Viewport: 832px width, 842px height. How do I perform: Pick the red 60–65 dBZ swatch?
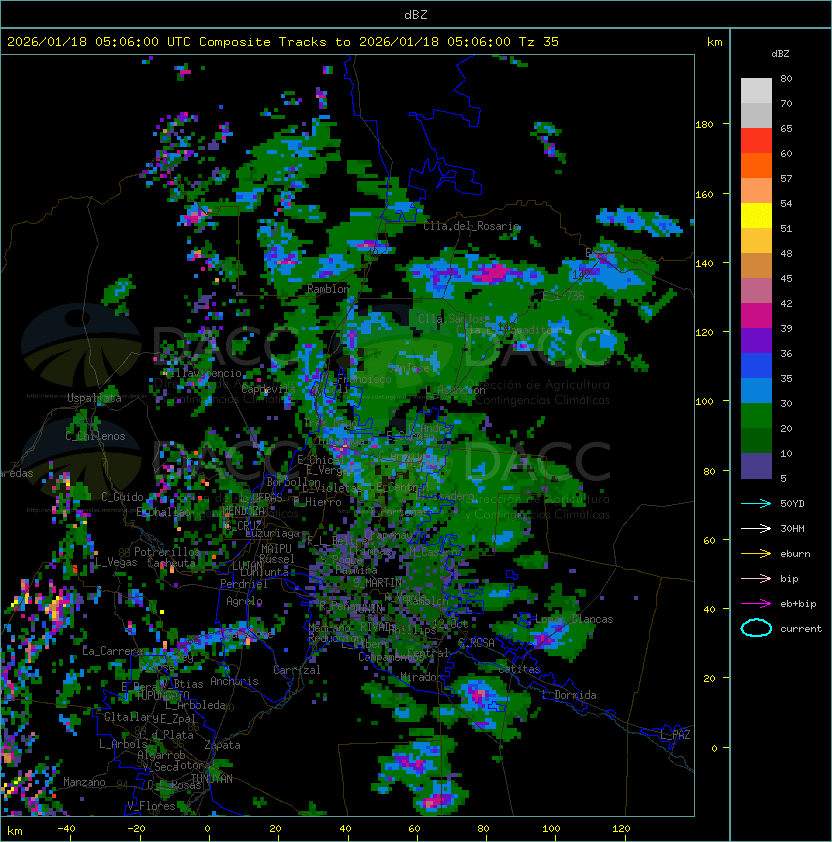[x=756, y=141]
